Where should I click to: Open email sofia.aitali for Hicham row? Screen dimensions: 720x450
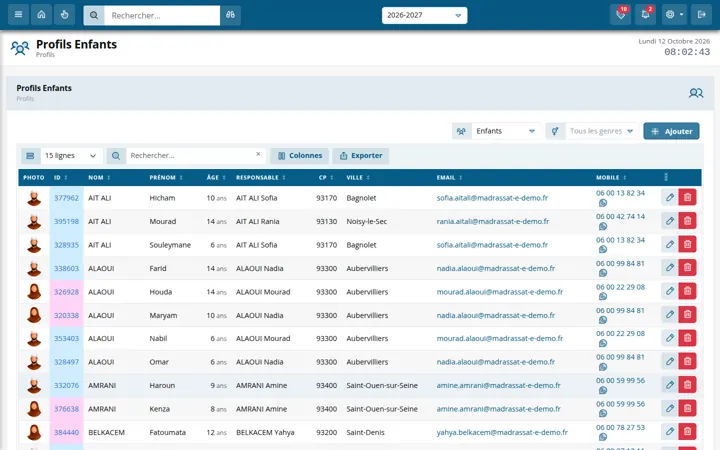[x=492, y=198]
